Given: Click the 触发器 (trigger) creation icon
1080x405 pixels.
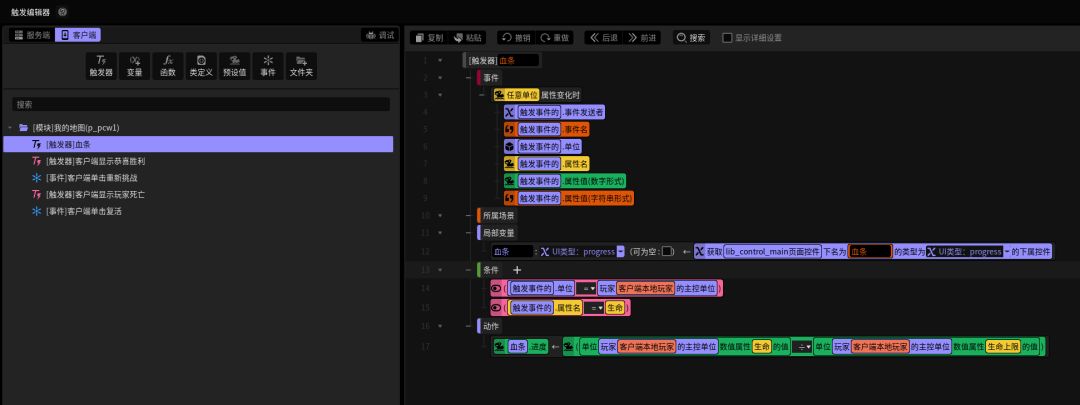Looking at the screenshot, I should [102, 65].
